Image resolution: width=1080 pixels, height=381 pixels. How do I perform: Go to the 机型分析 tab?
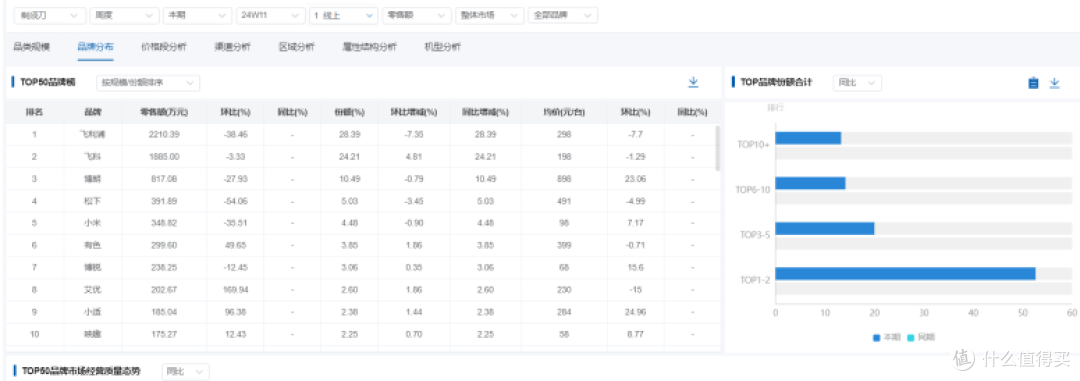443,47
